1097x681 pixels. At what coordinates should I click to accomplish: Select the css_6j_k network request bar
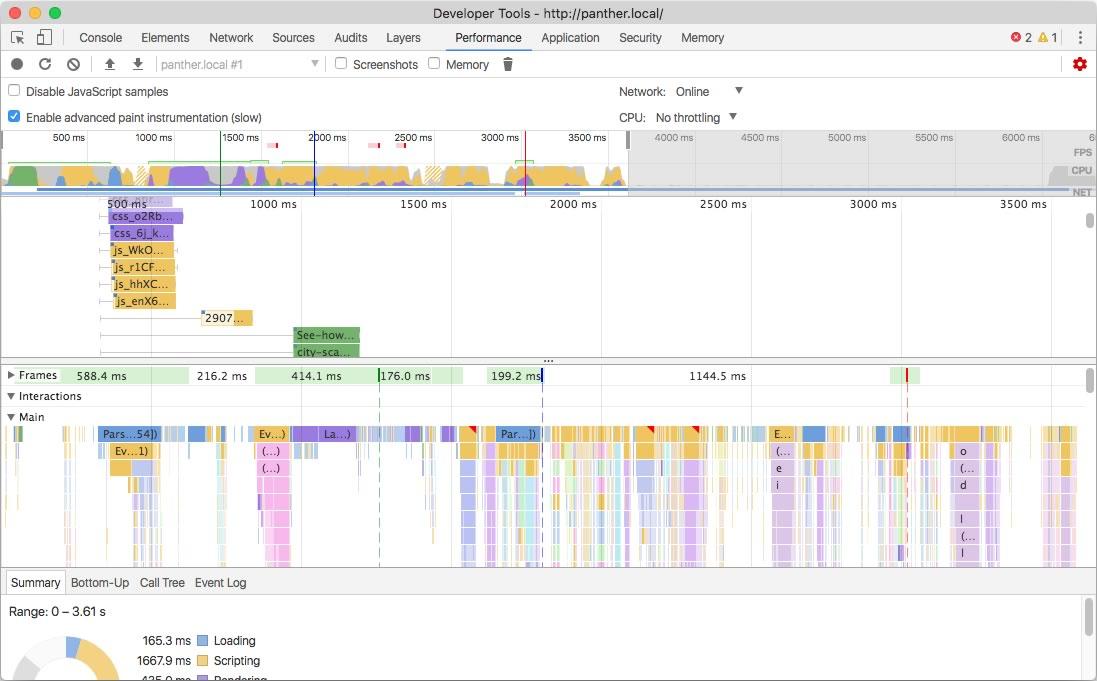point(141,233)
